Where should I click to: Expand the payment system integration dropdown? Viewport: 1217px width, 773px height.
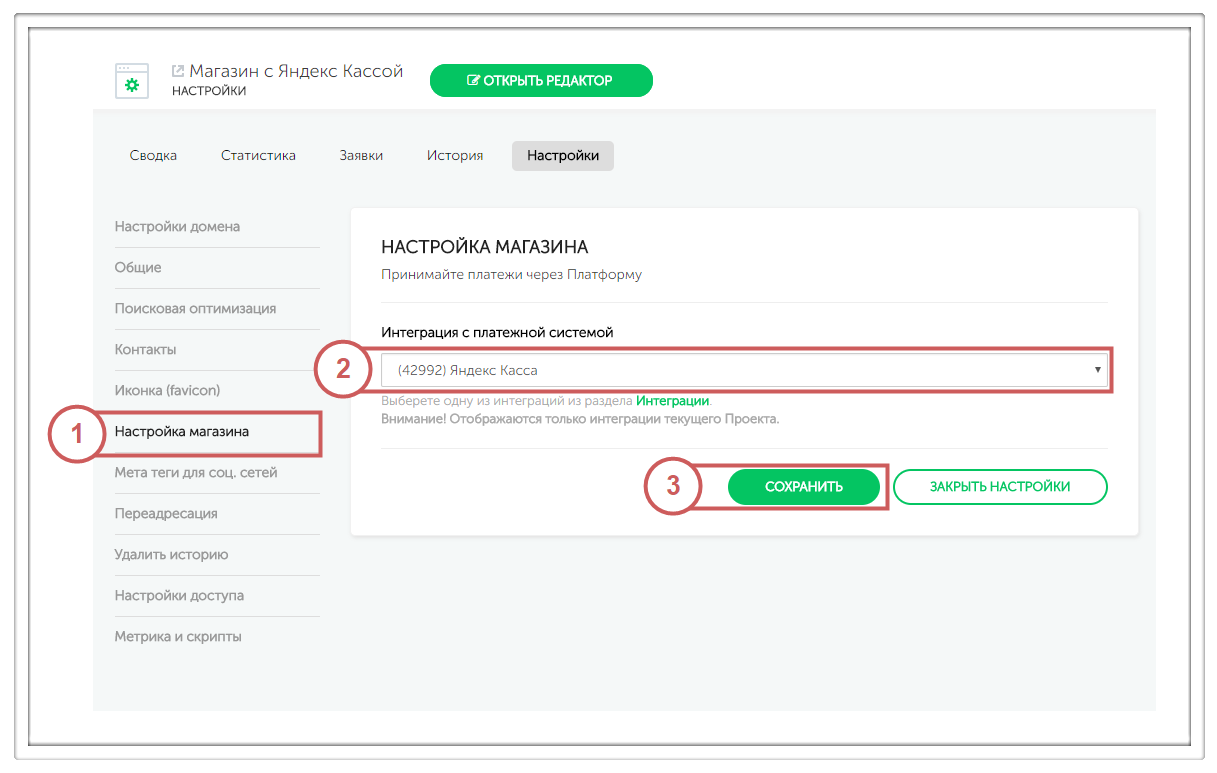point(744,370)
